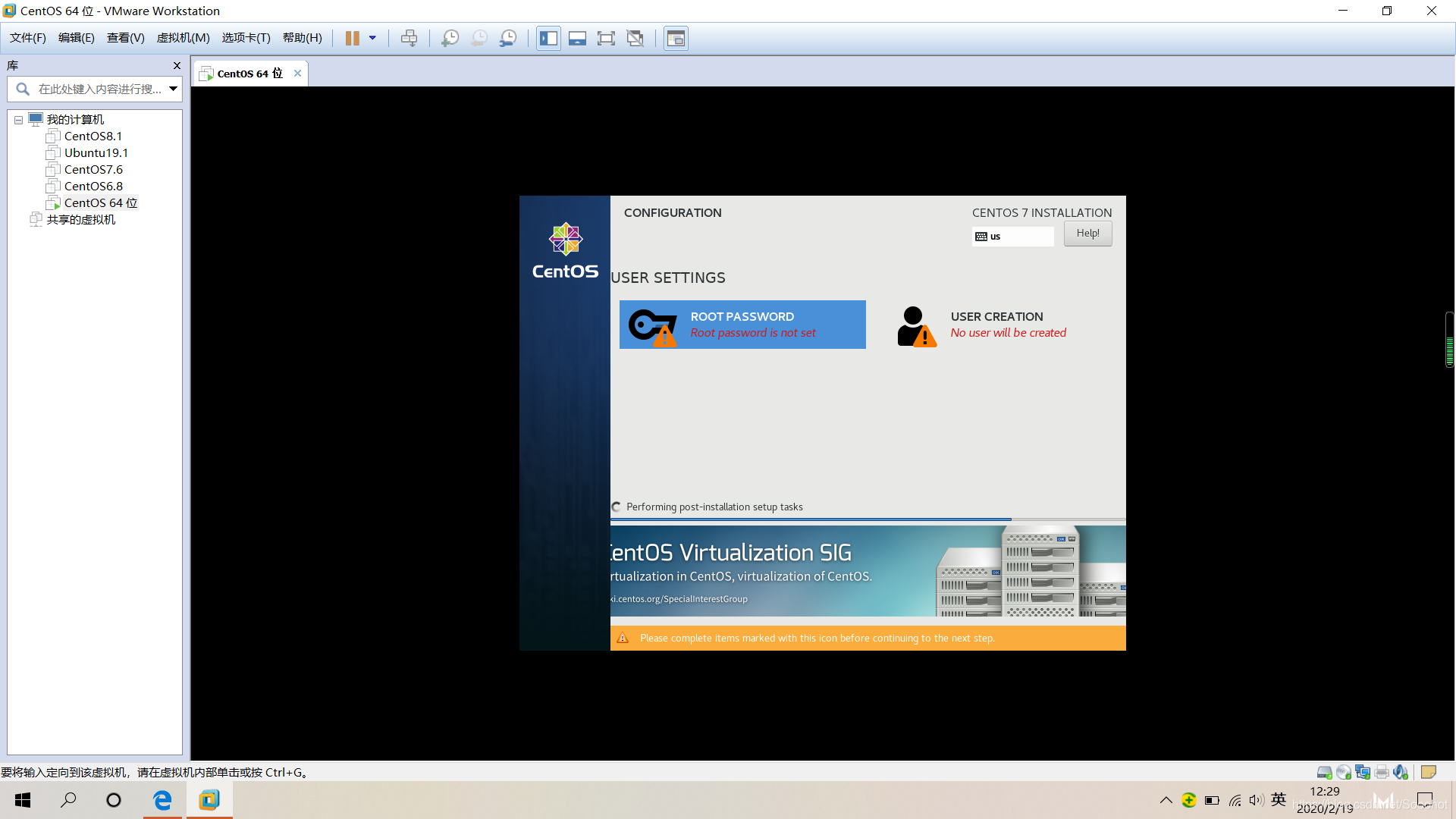This screenshot has width=1456, height=819.
Task: Click the hard disk status icon
Action: pos(1324,772)
